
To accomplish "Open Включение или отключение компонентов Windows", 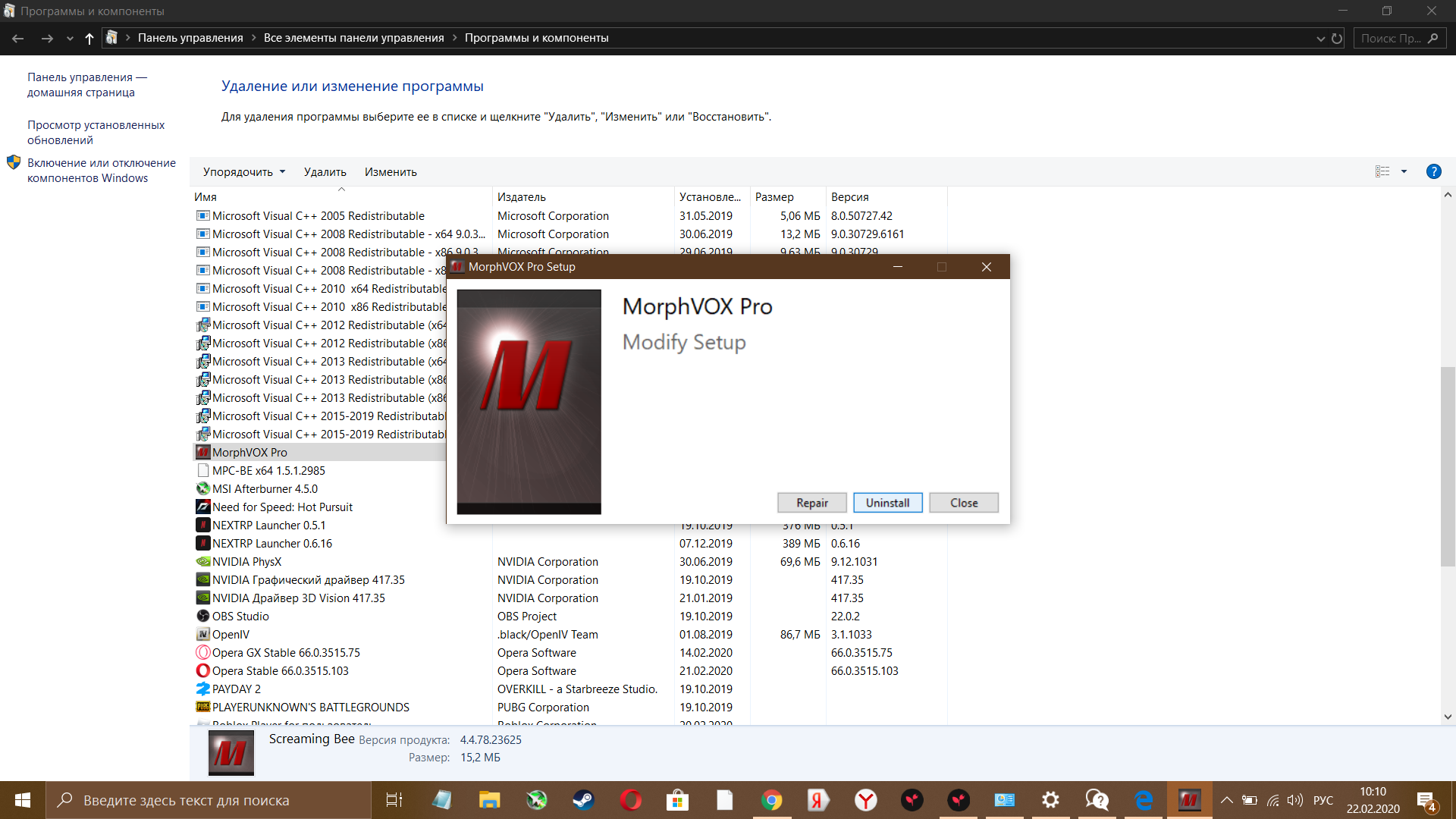I will click(x=102, y=171).
